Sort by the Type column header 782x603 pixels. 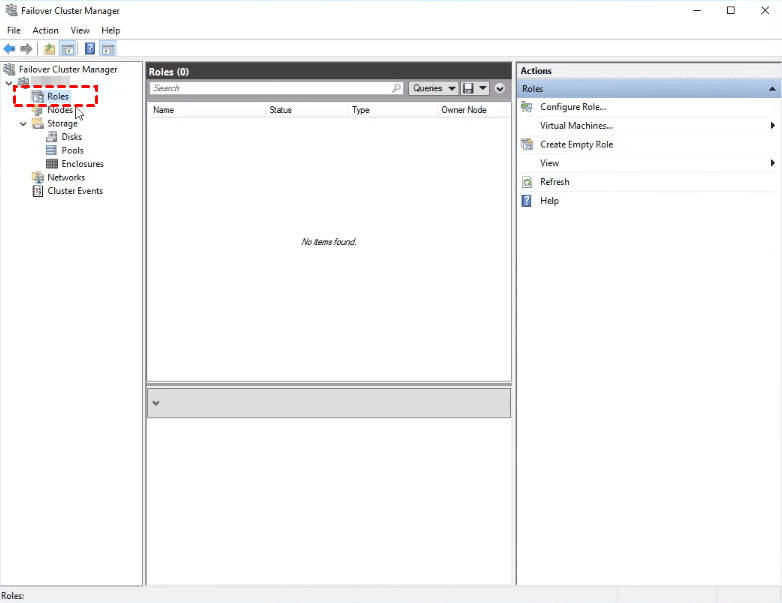(392, 110)
